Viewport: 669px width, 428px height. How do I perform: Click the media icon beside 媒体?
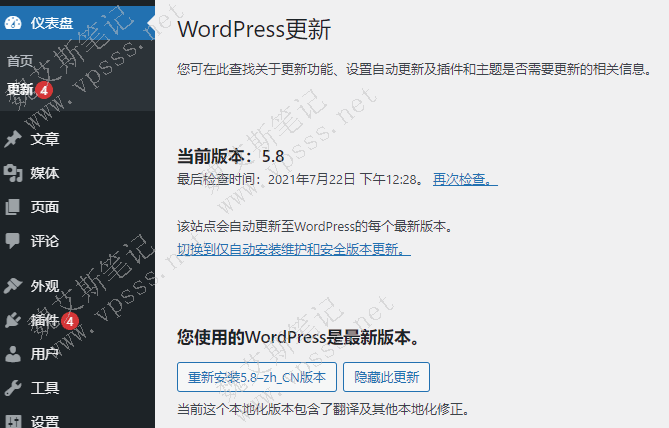click(x=13, y=173)
